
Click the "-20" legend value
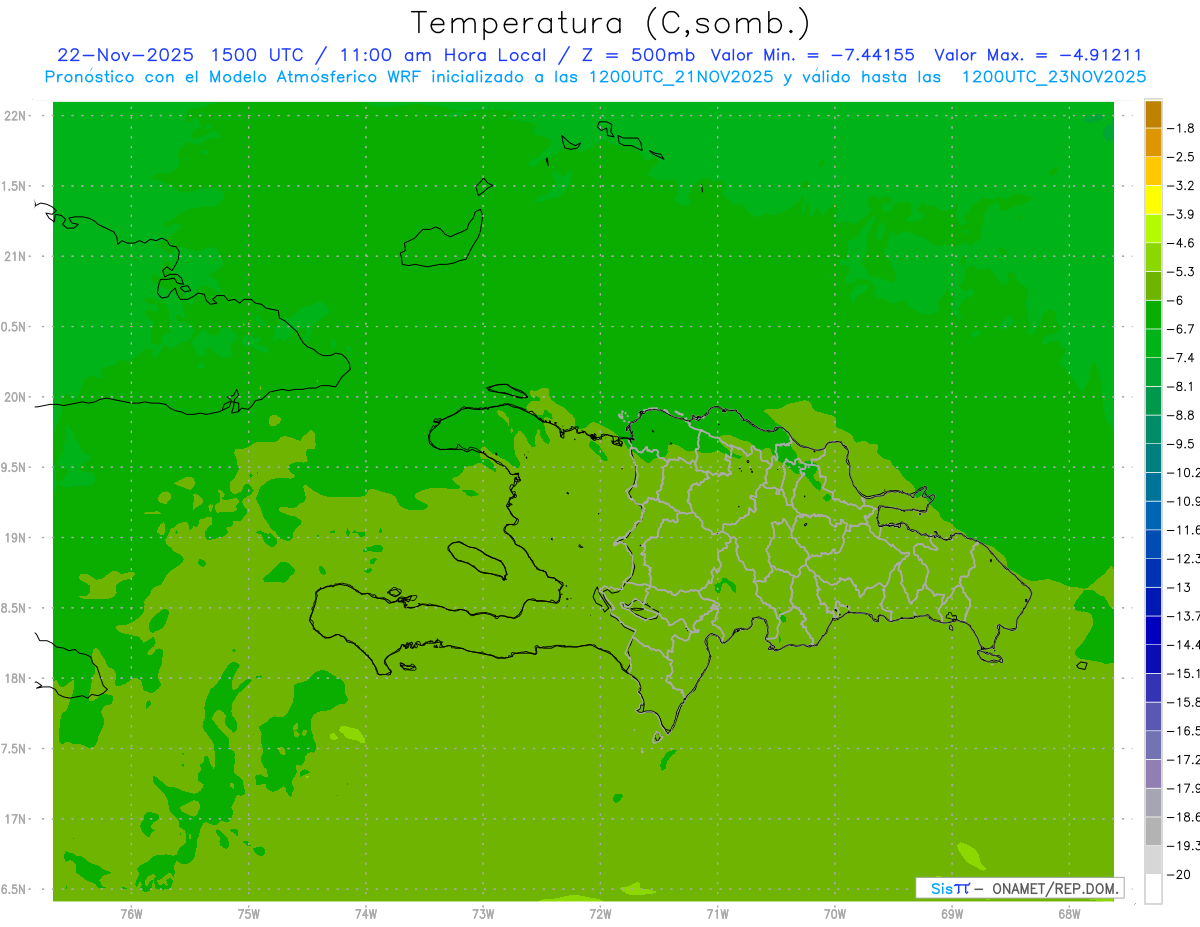click(x=1180, y=875)
